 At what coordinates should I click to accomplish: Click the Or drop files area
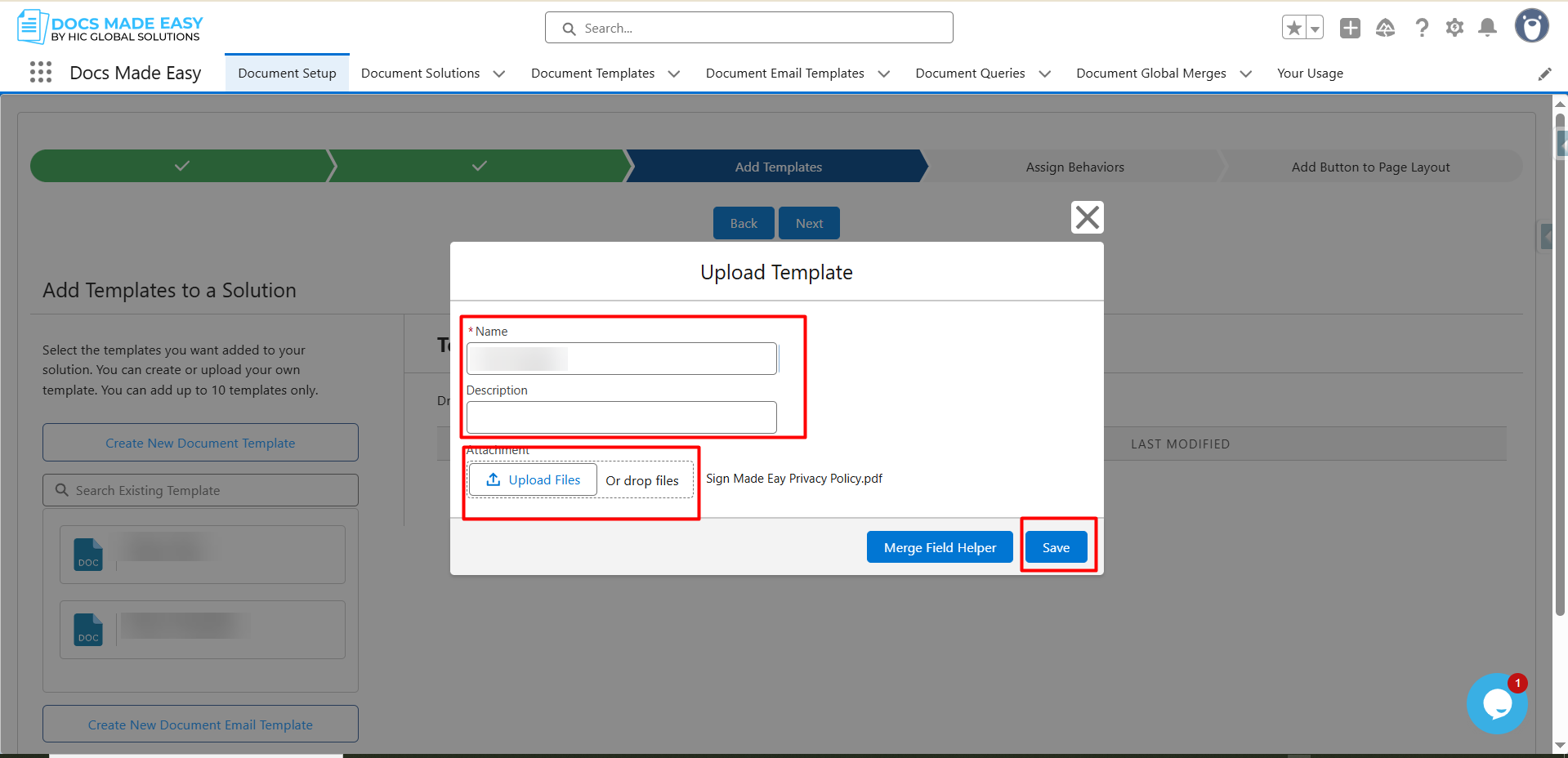click(x=642, y=480)
